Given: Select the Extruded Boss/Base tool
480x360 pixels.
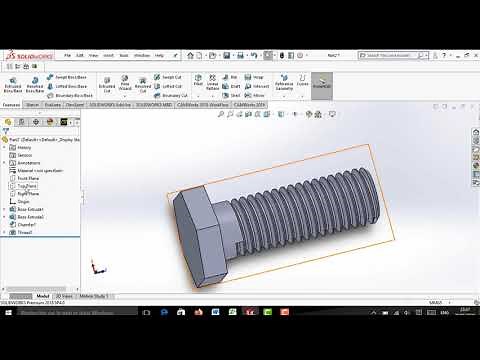Looking at the screenshot, I should point(13,85).
